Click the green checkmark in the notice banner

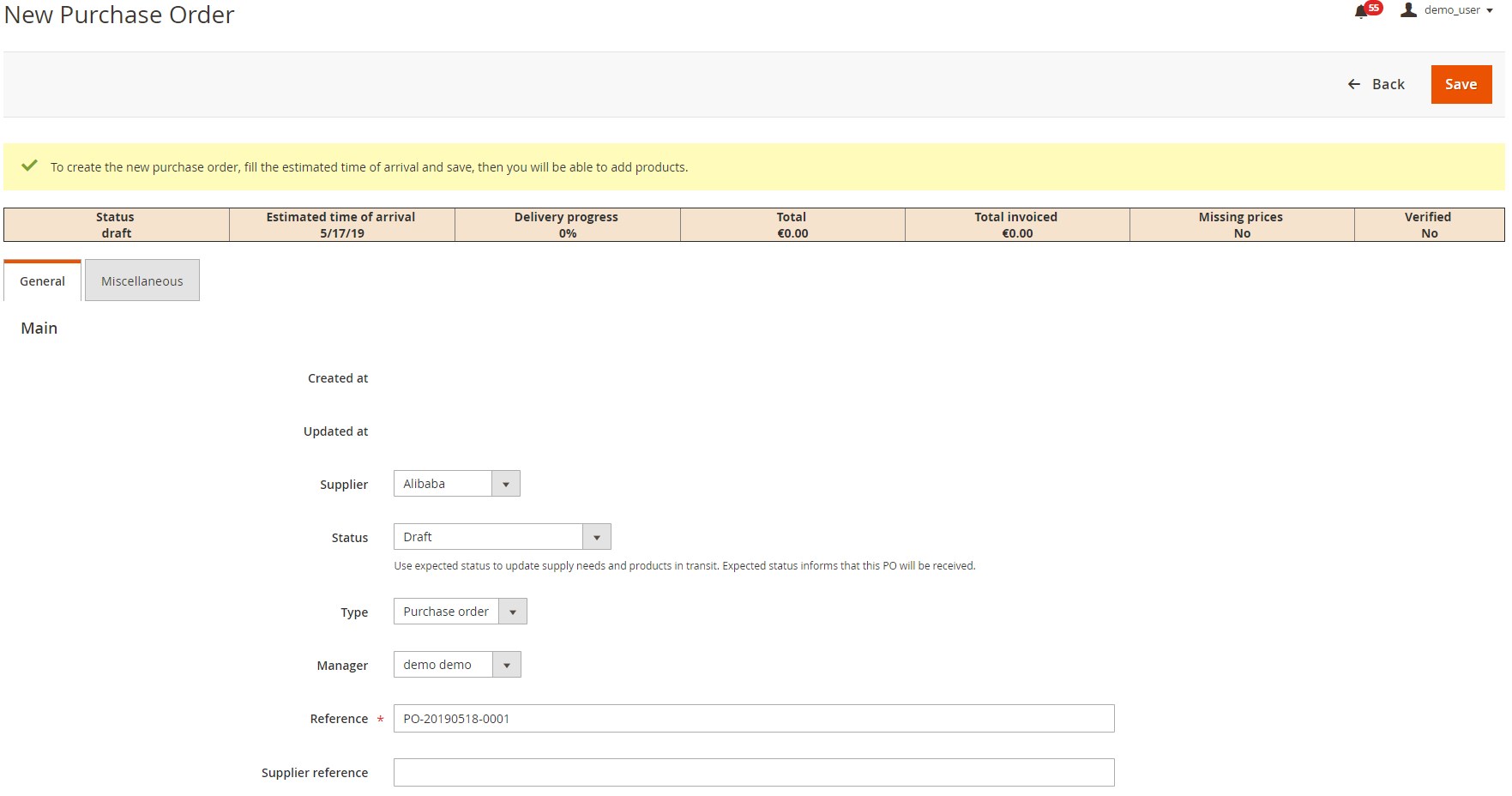click(29, 166)
